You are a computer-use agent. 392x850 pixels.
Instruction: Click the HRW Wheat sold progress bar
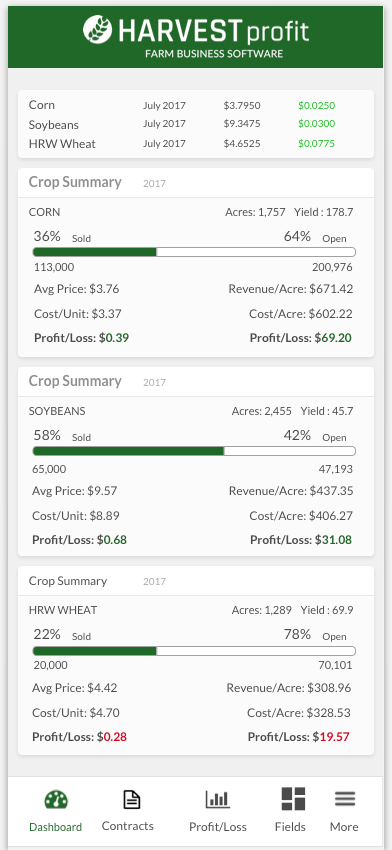(194, 651)
